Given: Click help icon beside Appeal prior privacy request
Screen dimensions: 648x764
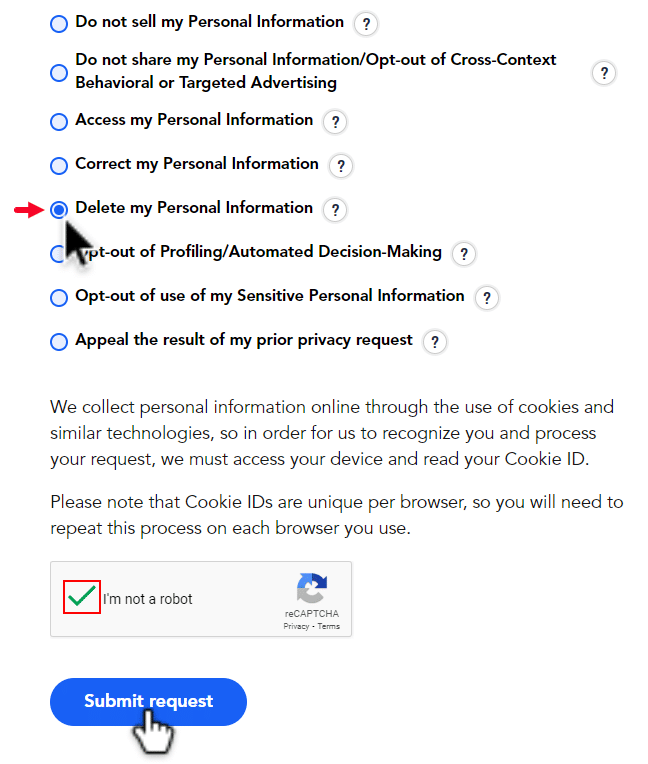Looking at the screenshot, I should coord(435,342).
